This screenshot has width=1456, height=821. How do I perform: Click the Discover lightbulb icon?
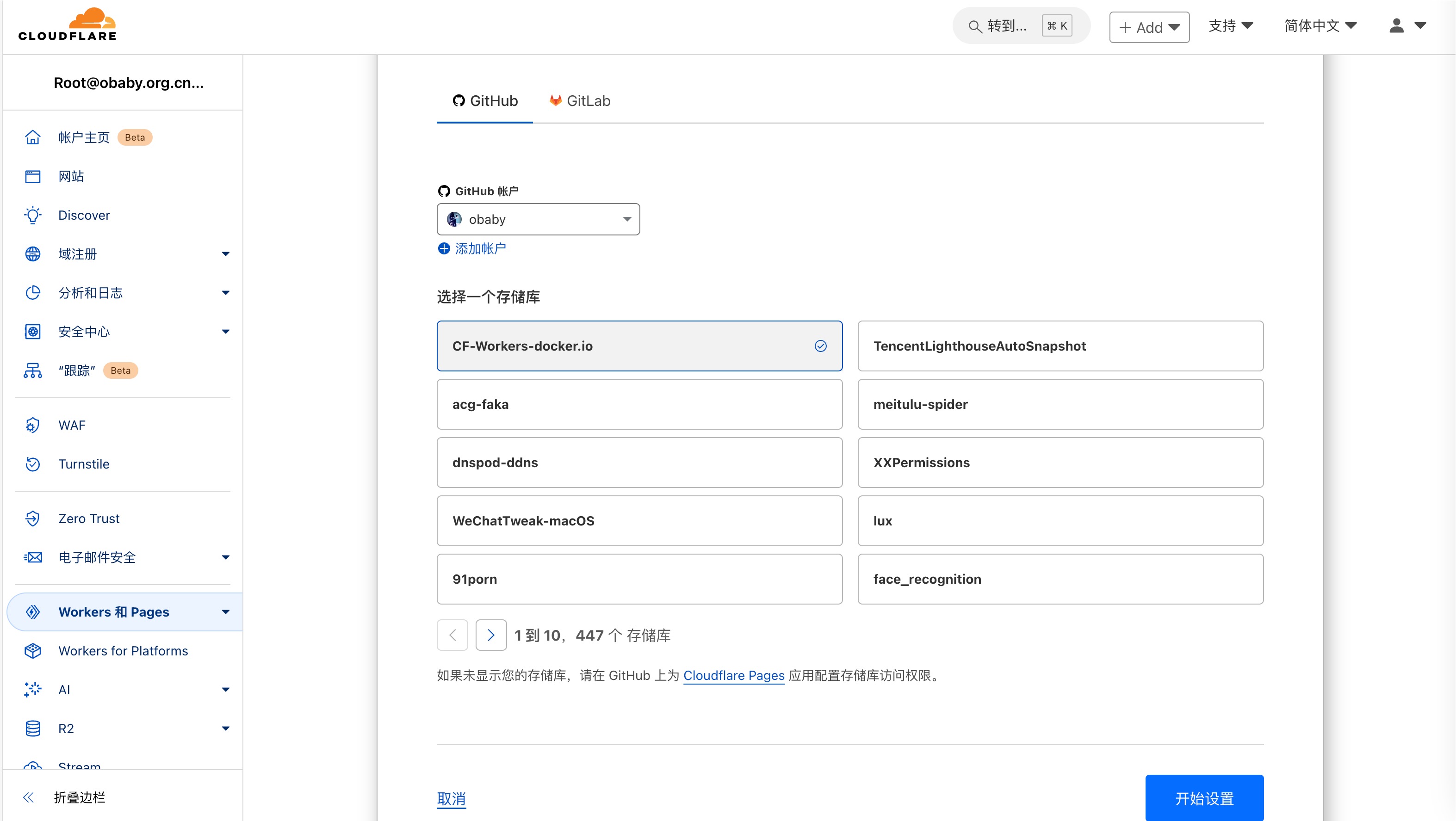[33, 215]
